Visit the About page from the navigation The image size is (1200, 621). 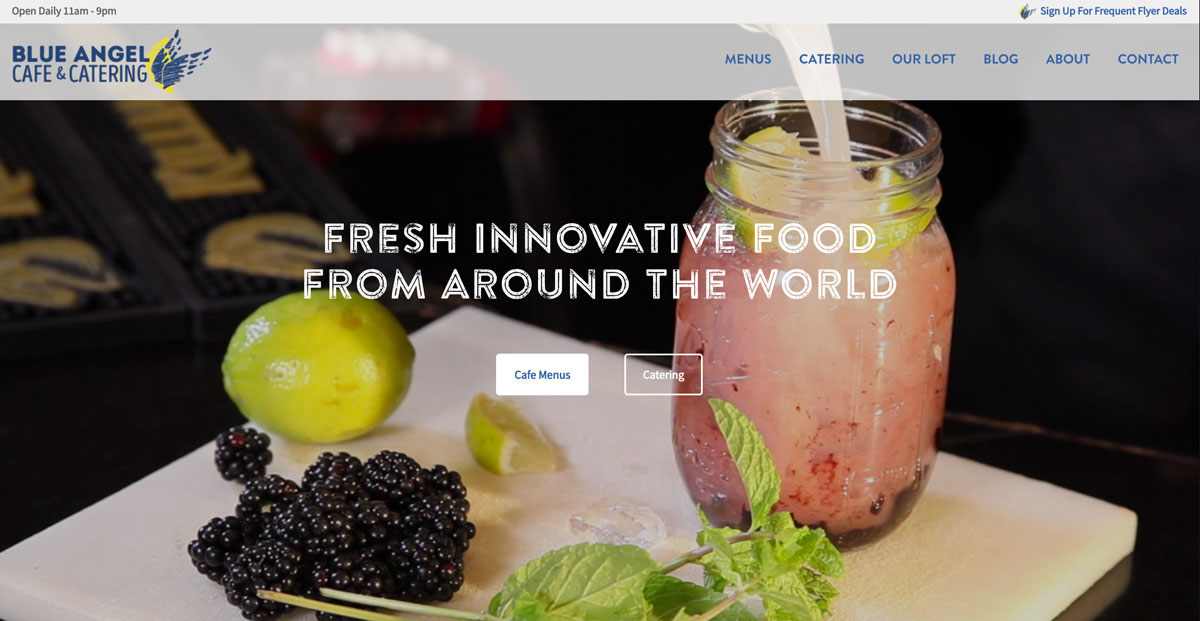1068,59
